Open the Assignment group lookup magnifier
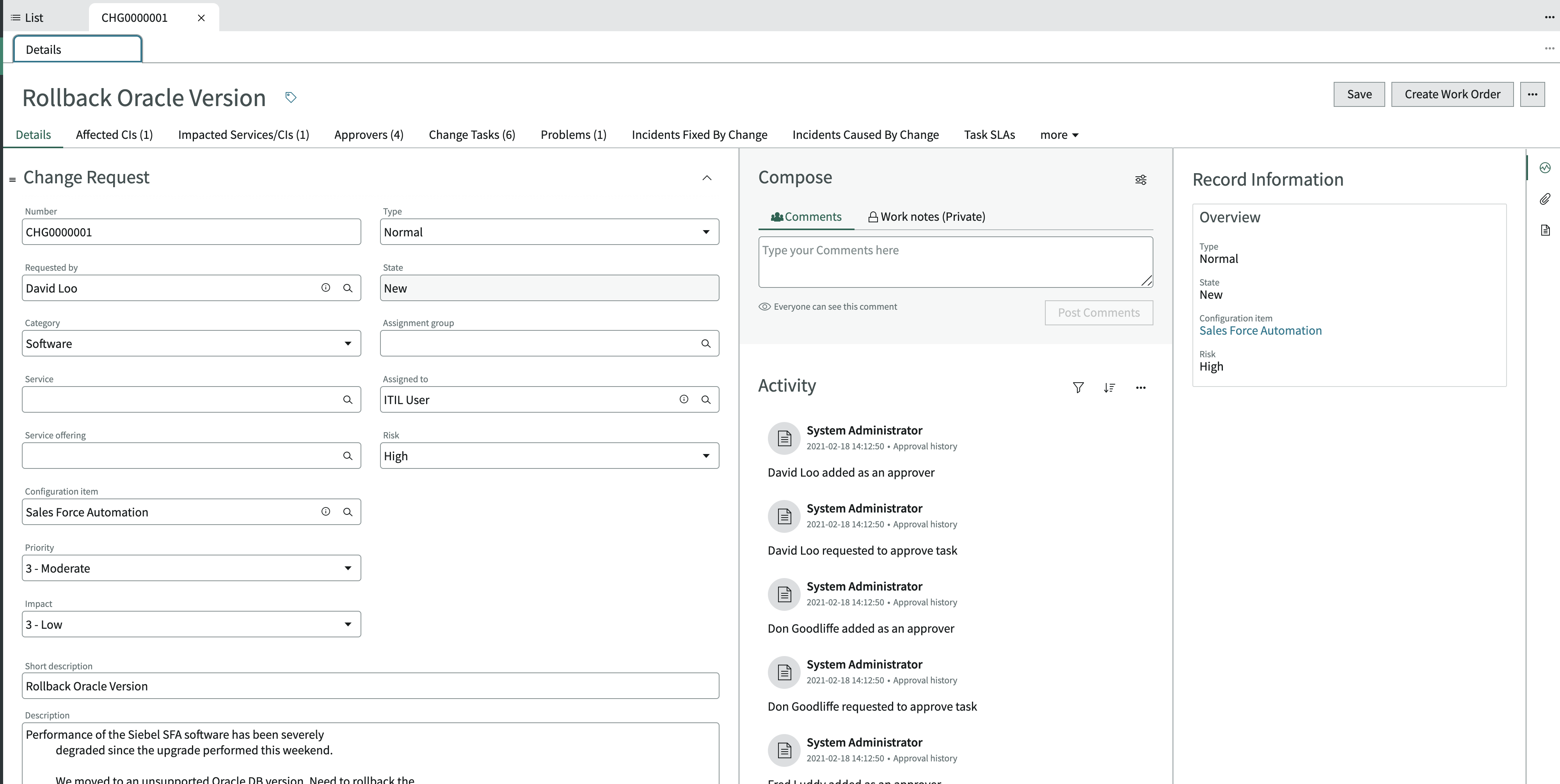Viewport: 1560px width, 784px height. (x=705, y=343)
